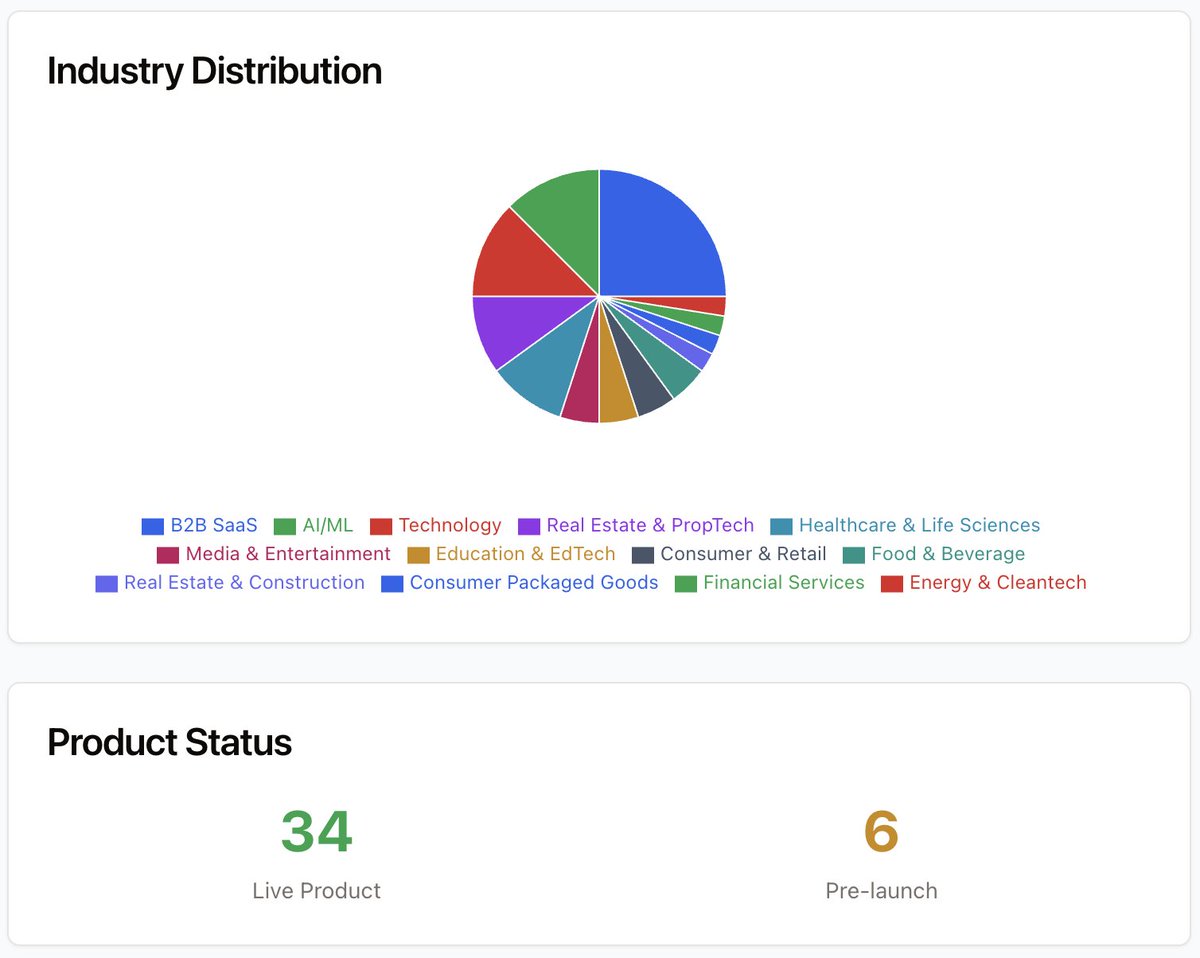Click the AI/ML legend color square

point(283,525)
